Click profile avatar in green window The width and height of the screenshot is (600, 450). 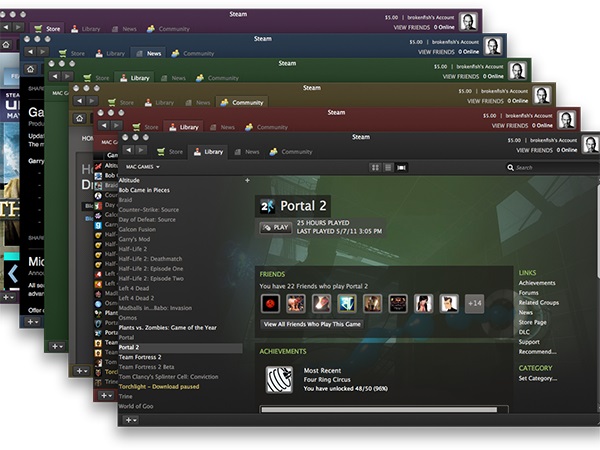pyautogui.click(x=517, y=70)
